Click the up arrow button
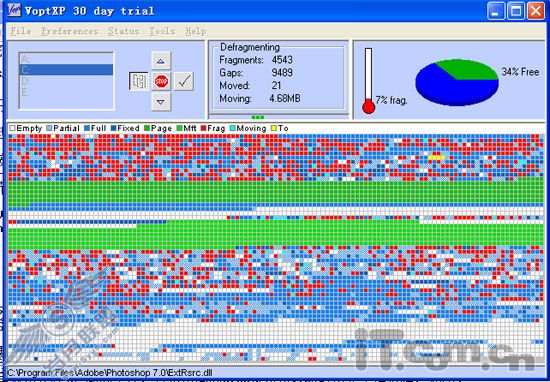This screenshot has height=382, width=550. point(161,61)
